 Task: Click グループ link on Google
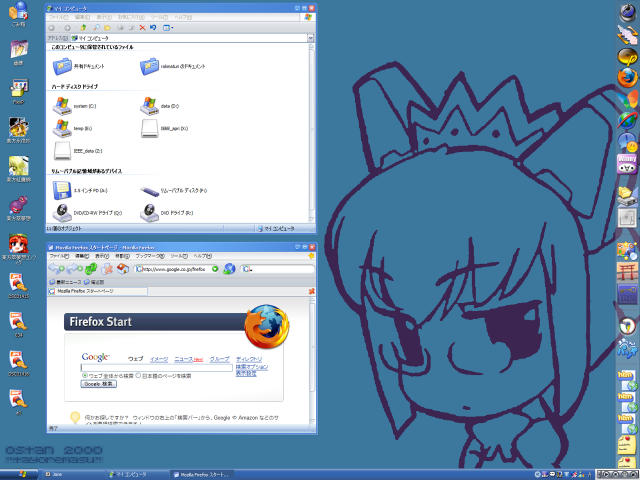click(219, 359)
